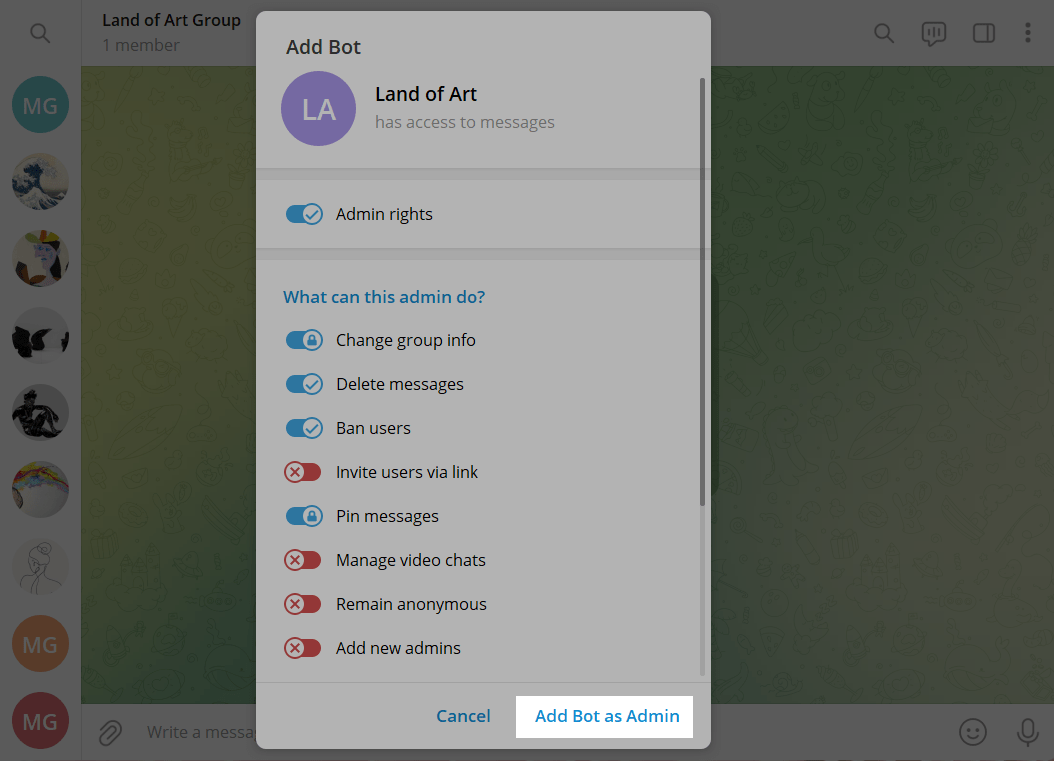The image size is (1054, 761).
Task: Click the paperclip attach file icon
Action: (109, 732)
